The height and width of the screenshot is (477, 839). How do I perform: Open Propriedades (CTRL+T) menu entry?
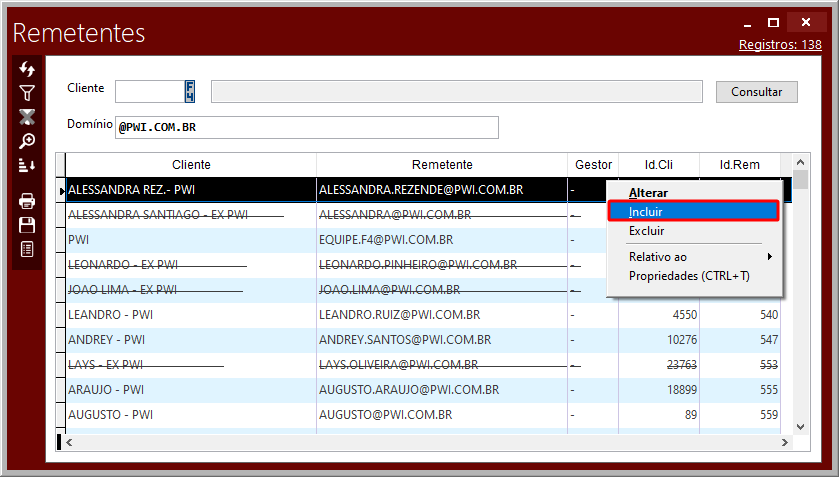click(689, 276)
